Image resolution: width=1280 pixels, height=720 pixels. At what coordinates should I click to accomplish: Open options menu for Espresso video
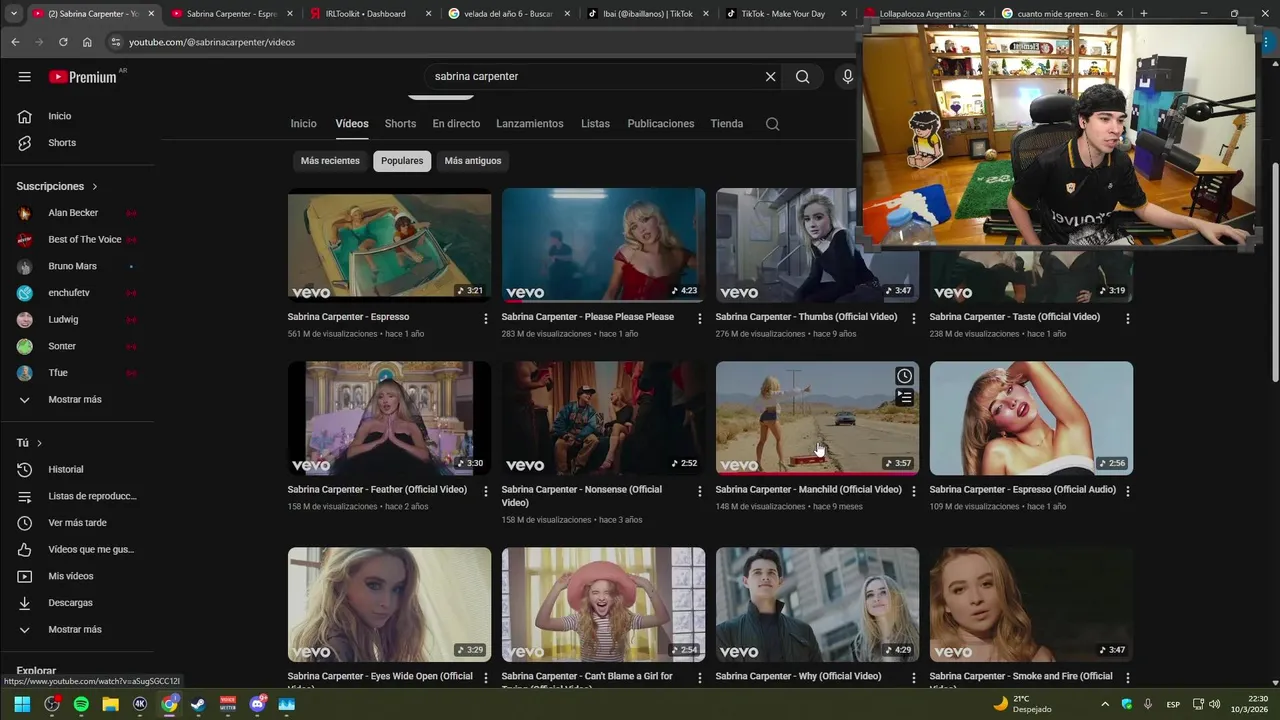coord(486,318)
